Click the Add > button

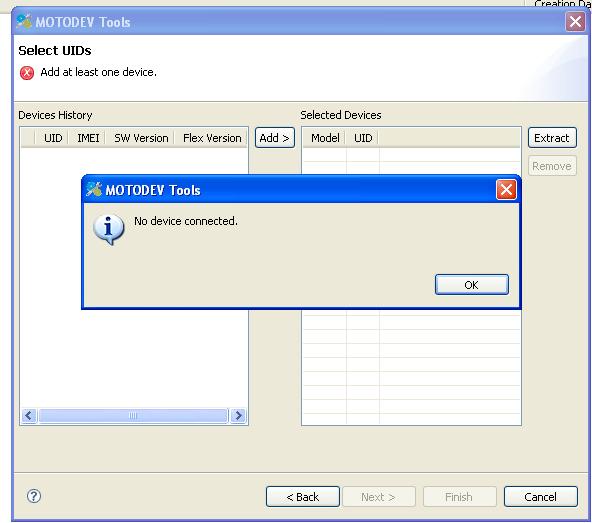[274, 138]
